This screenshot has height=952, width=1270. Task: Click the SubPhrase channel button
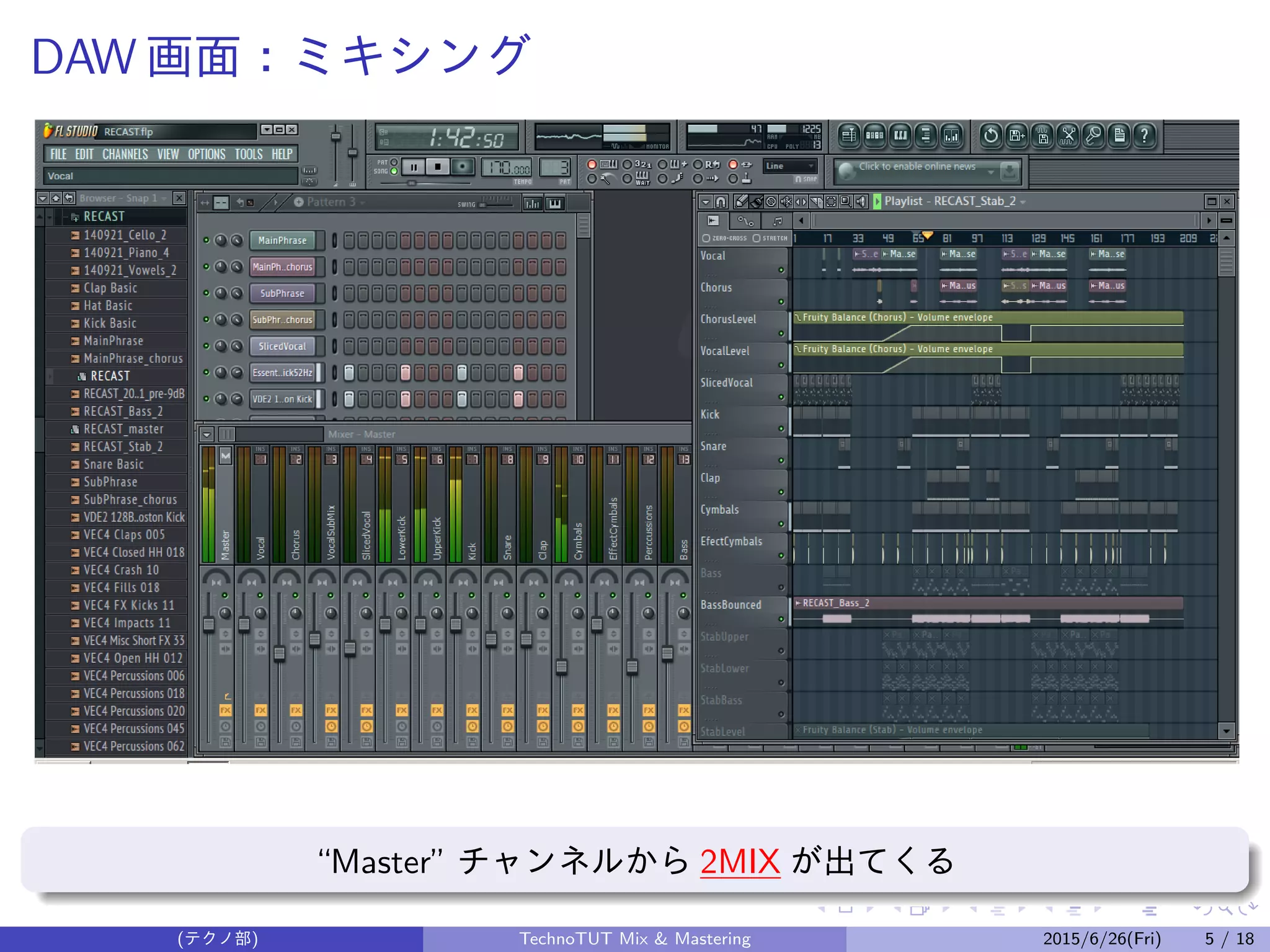click(282, 294)
